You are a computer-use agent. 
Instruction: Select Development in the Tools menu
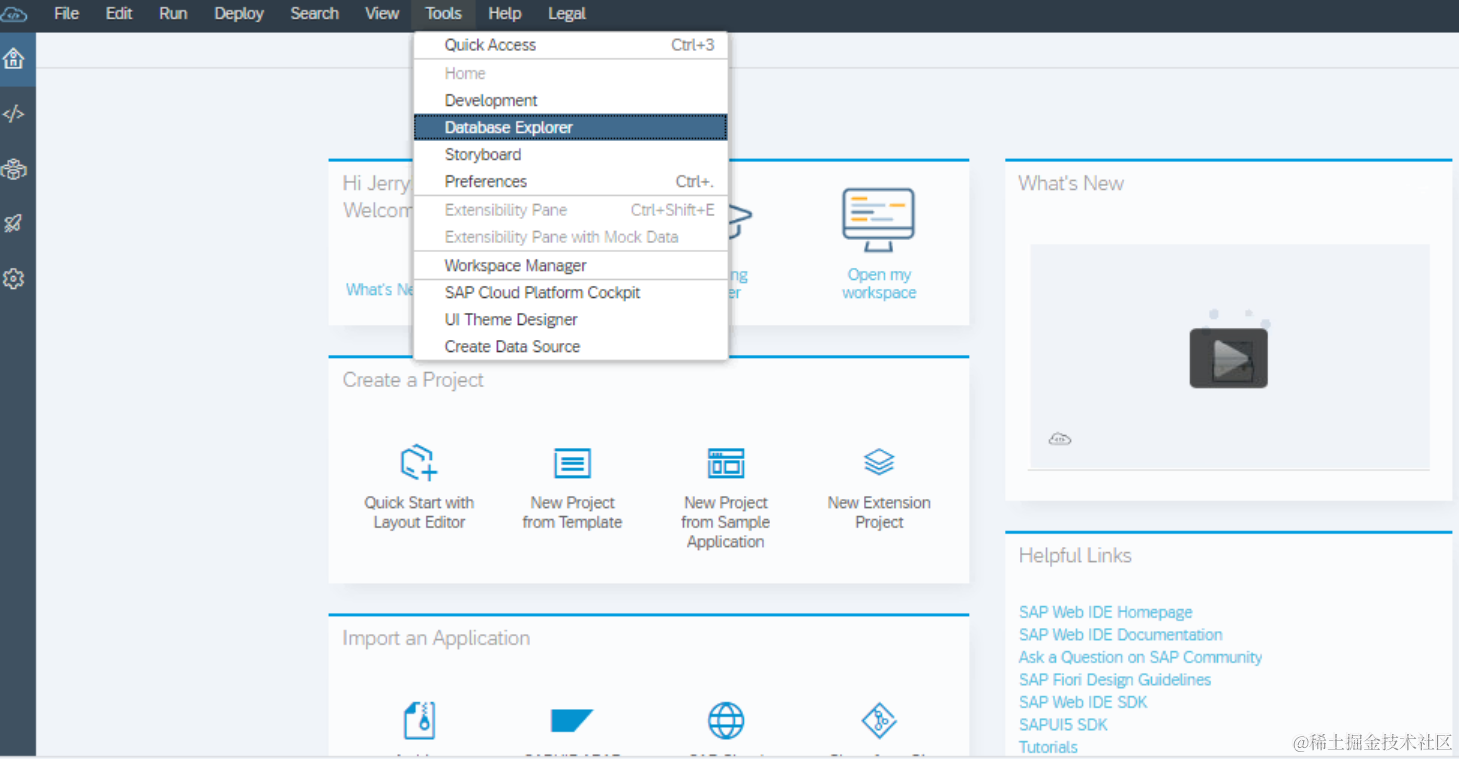coord(570,100)
